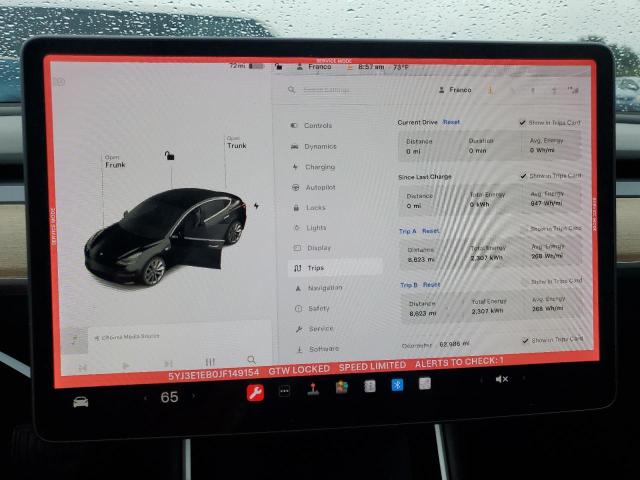Open Franco profile in top status bar

pos(314,67)
